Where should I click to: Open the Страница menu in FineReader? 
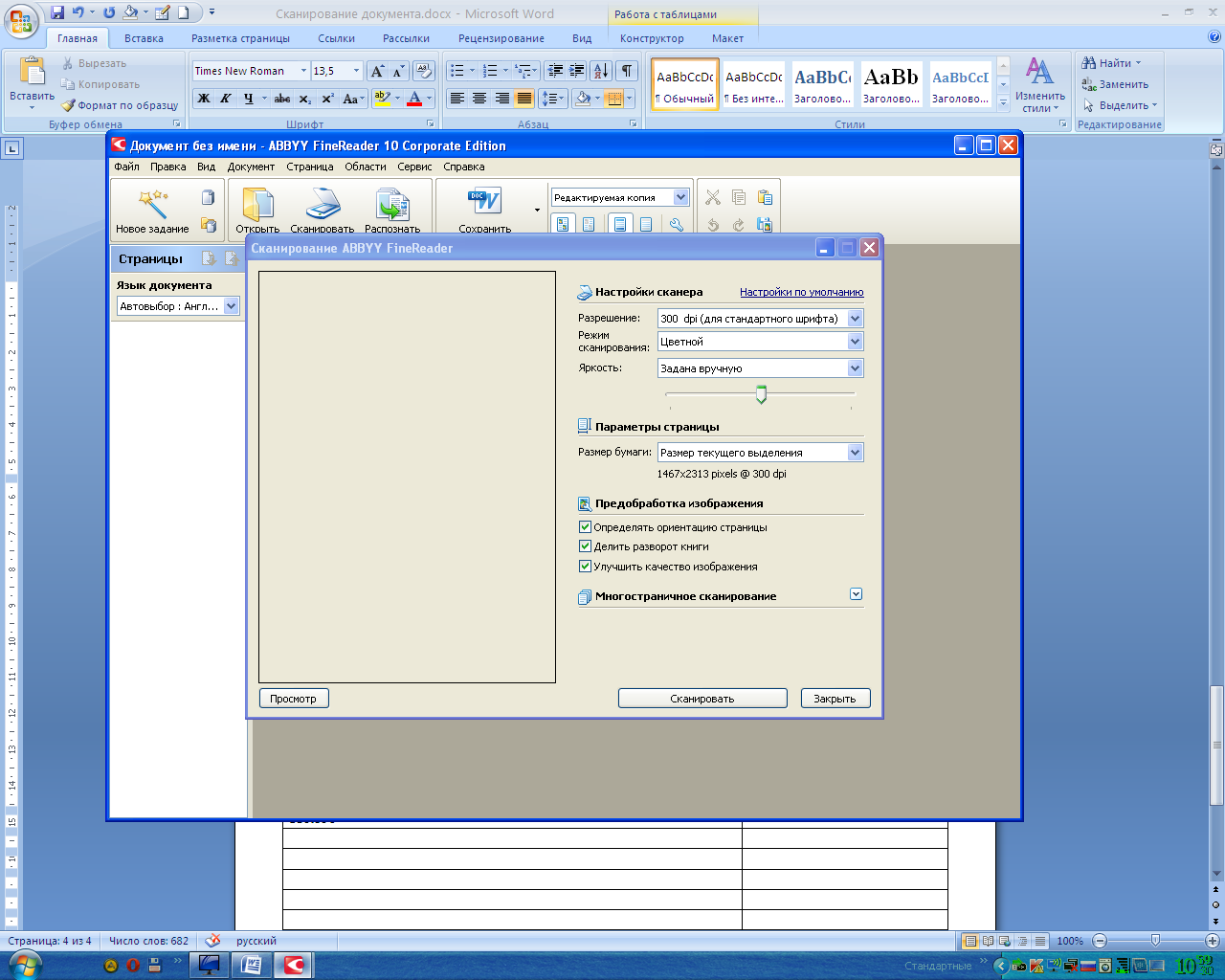[x=310, y=167]
